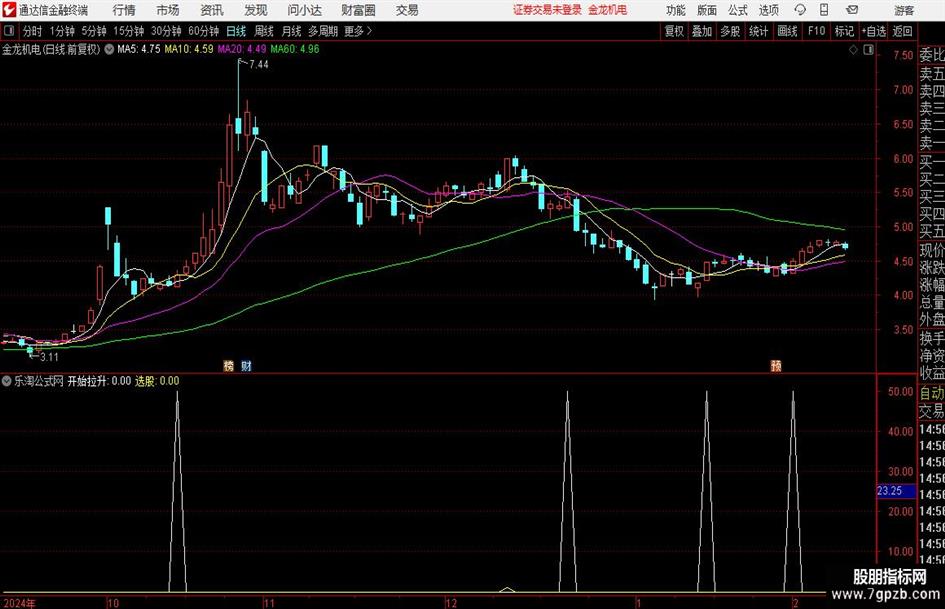Click the 金龙机电 stock name in title bar
Image resolution: width=945 pixels, height=609 pixels.
[x=608, y=10]
